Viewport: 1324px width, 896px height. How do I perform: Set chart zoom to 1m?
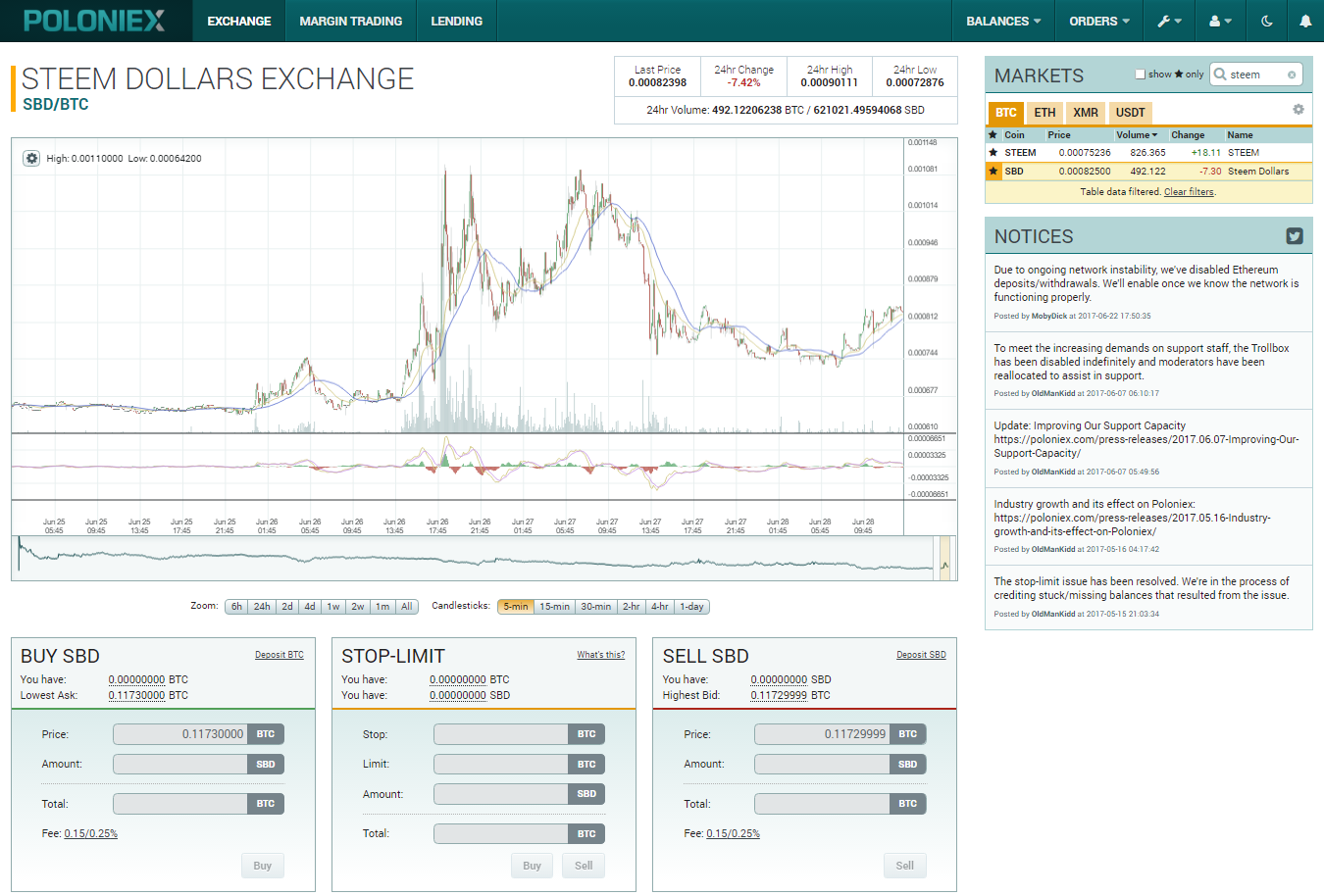(x=382, y=607)
